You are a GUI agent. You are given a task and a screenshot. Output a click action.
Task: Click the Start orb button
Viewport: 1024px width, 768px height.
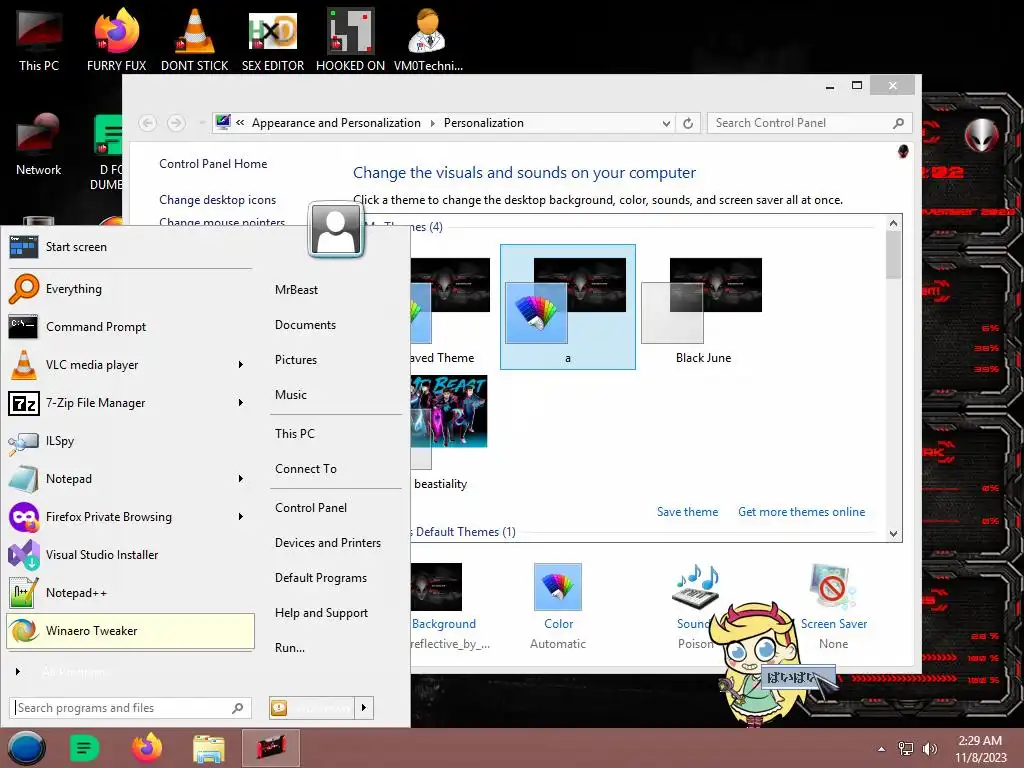click(27, 748)
